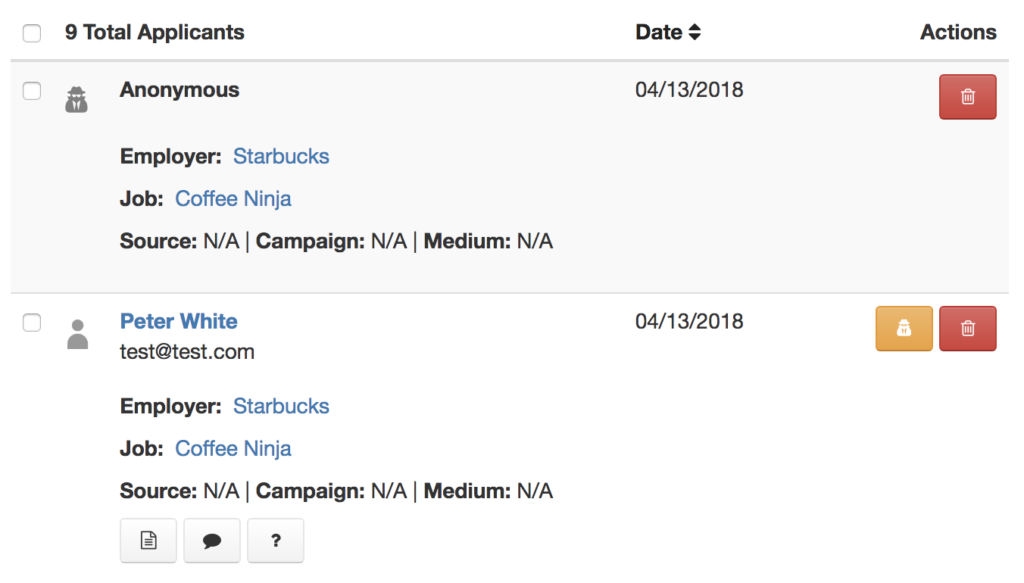1024x583 pixels.
Task: Delete the Anonymous applicant with the trash button
Action: (x=967, y=97)
